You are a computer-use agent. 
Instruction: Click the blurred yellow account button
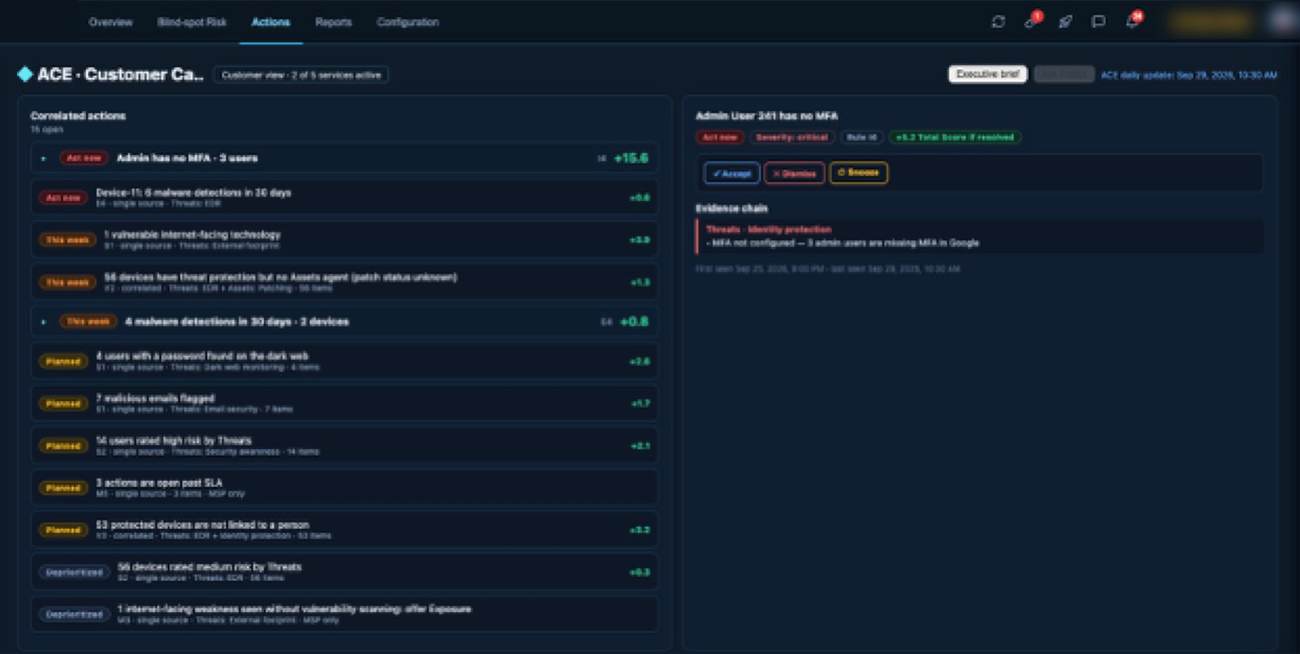pyautogui.click(x=1211, y=21)
